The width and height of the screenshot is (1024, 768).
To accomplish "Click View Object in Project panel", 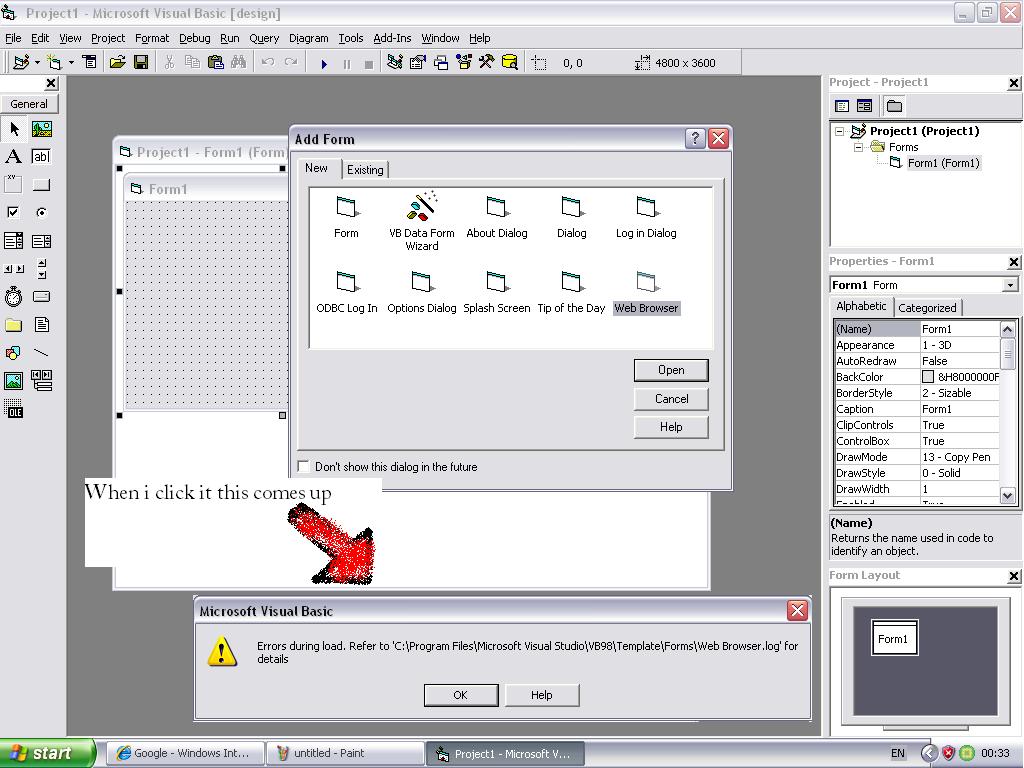I will click(x=865, y=106).
